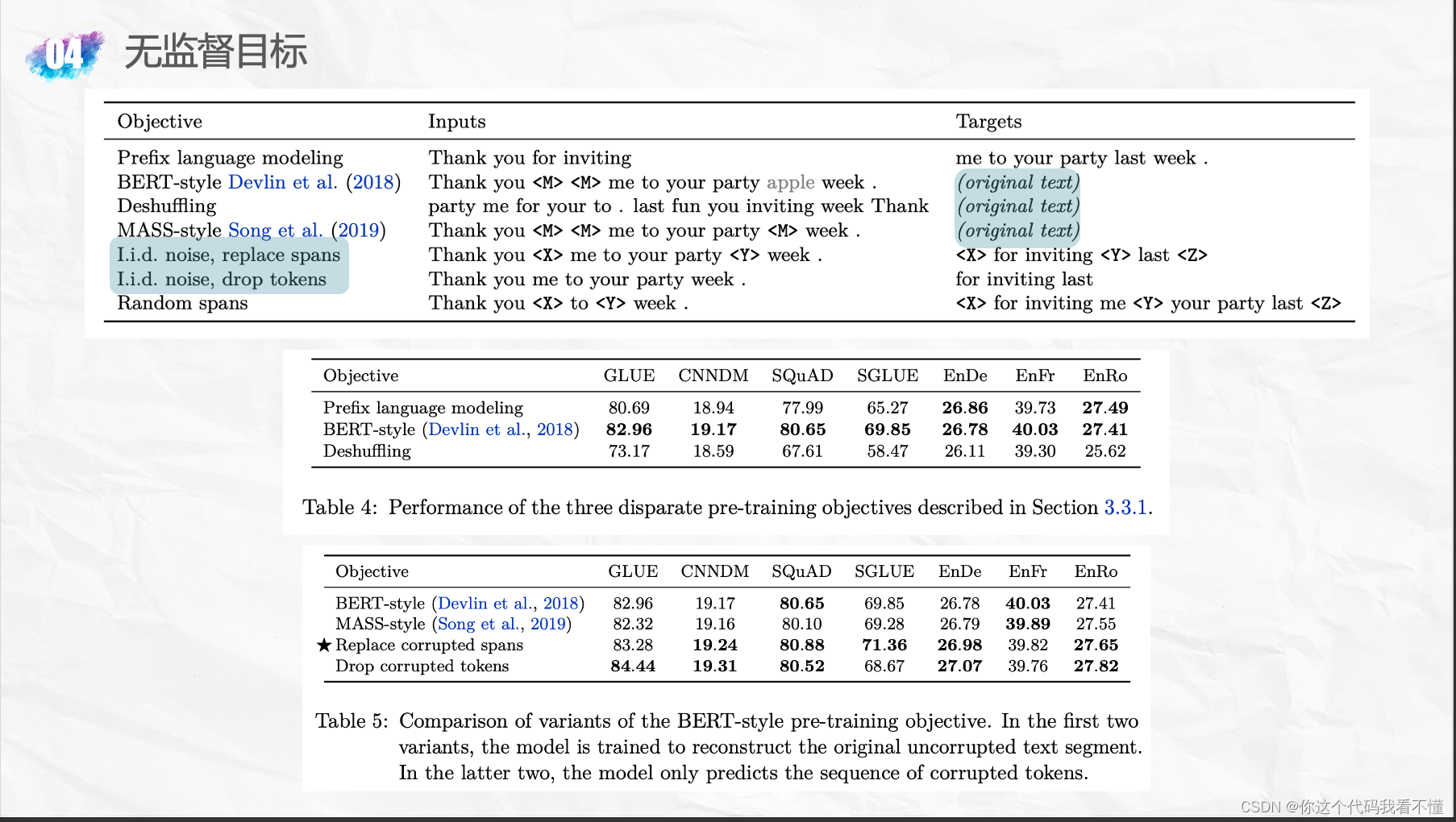Click '(original text)' target in BERT-style row
Viewport: 1456px width, 822px height.
click(x=1018, y=182)
